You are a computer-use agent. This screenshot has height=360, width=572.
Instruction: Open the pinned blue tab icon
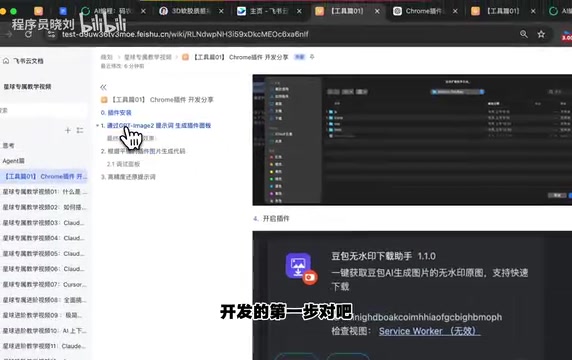coord(63,11)
